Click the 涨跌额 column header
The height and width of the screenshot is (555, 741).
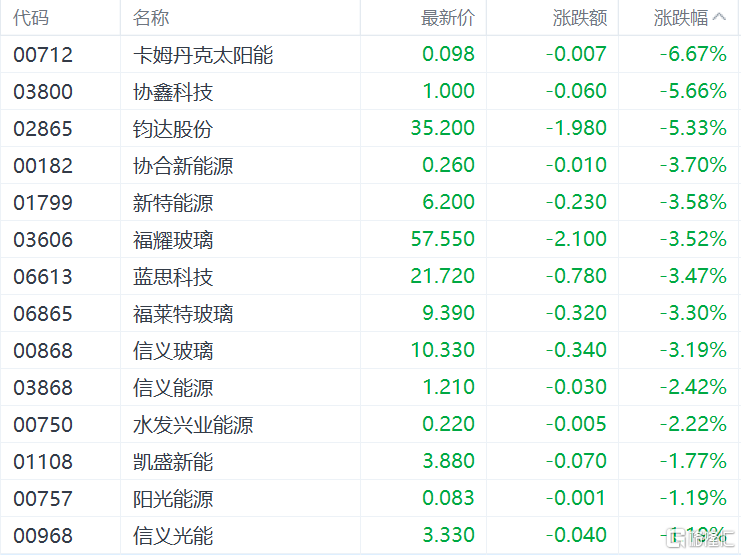pos(579,17)
